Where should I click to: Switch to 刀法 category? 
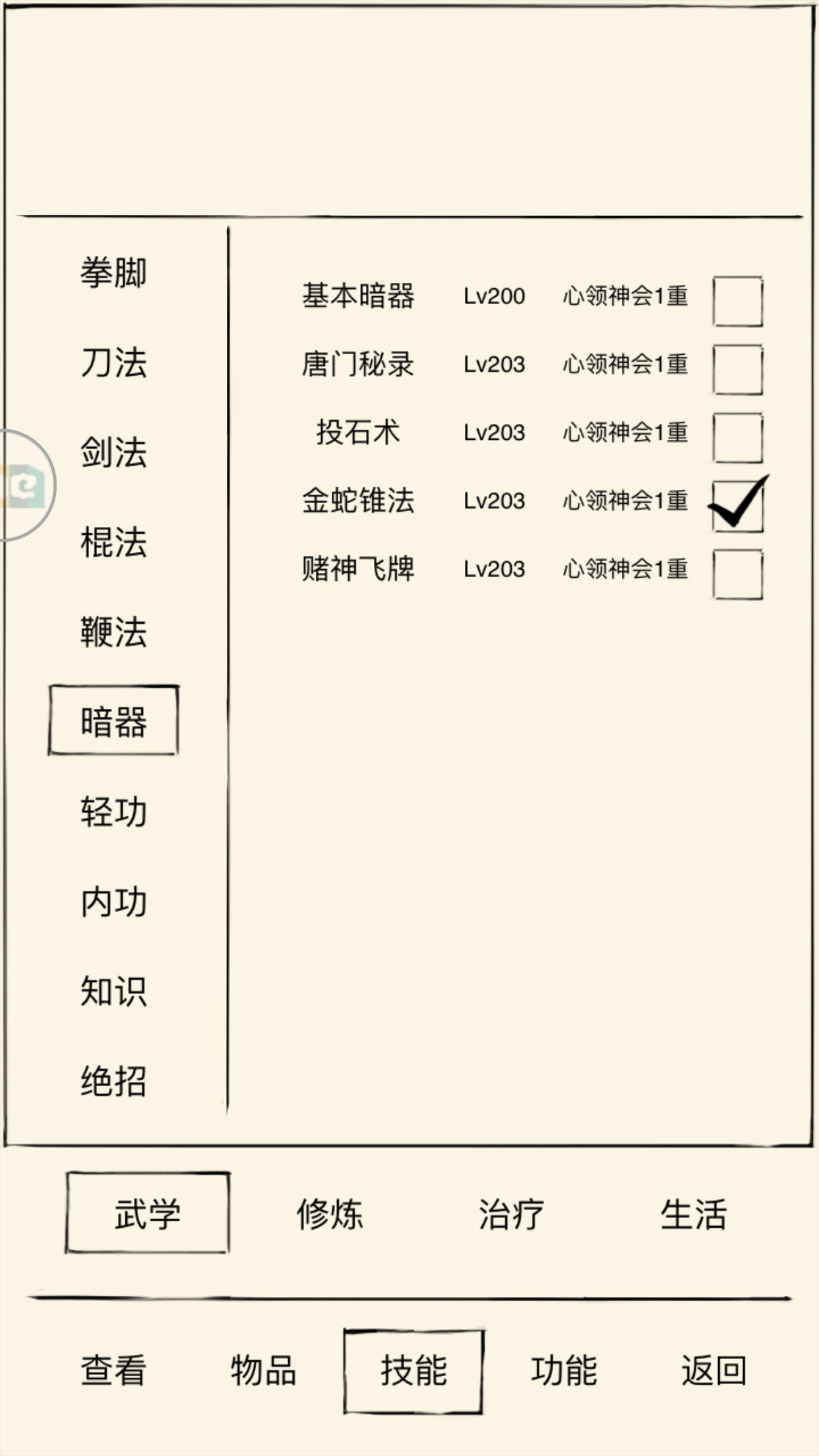tap(113, 363)
